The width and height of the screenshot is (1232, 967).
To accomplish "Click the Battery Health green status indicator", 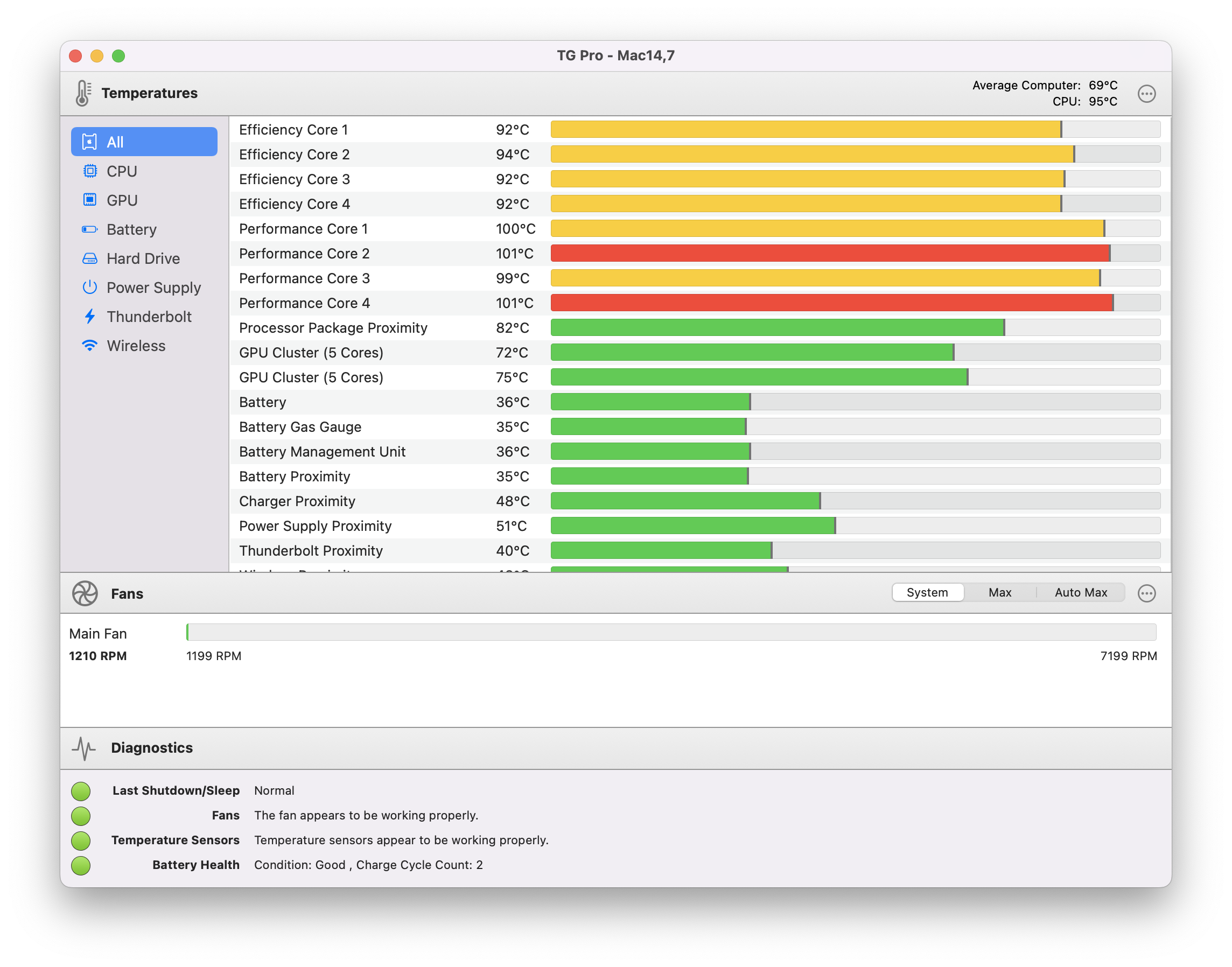I will 81,866.
